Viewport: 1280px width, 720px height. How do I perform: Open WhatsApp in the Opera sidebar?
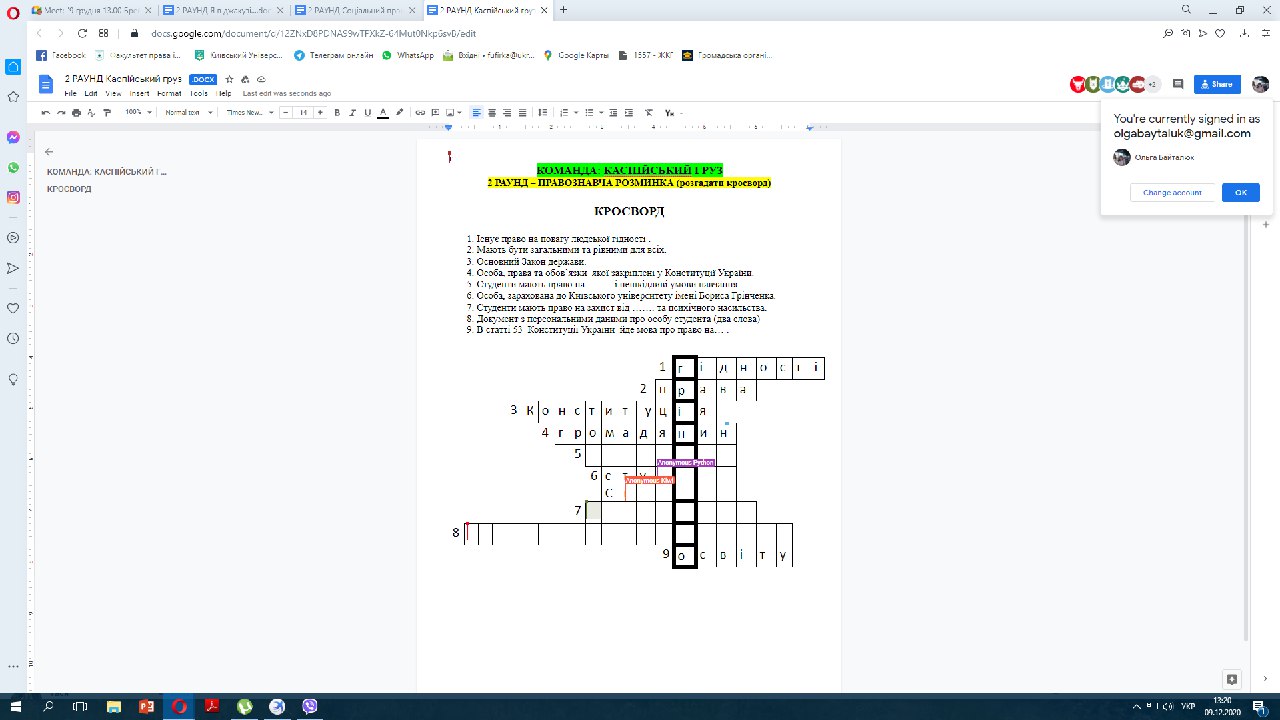13,168
